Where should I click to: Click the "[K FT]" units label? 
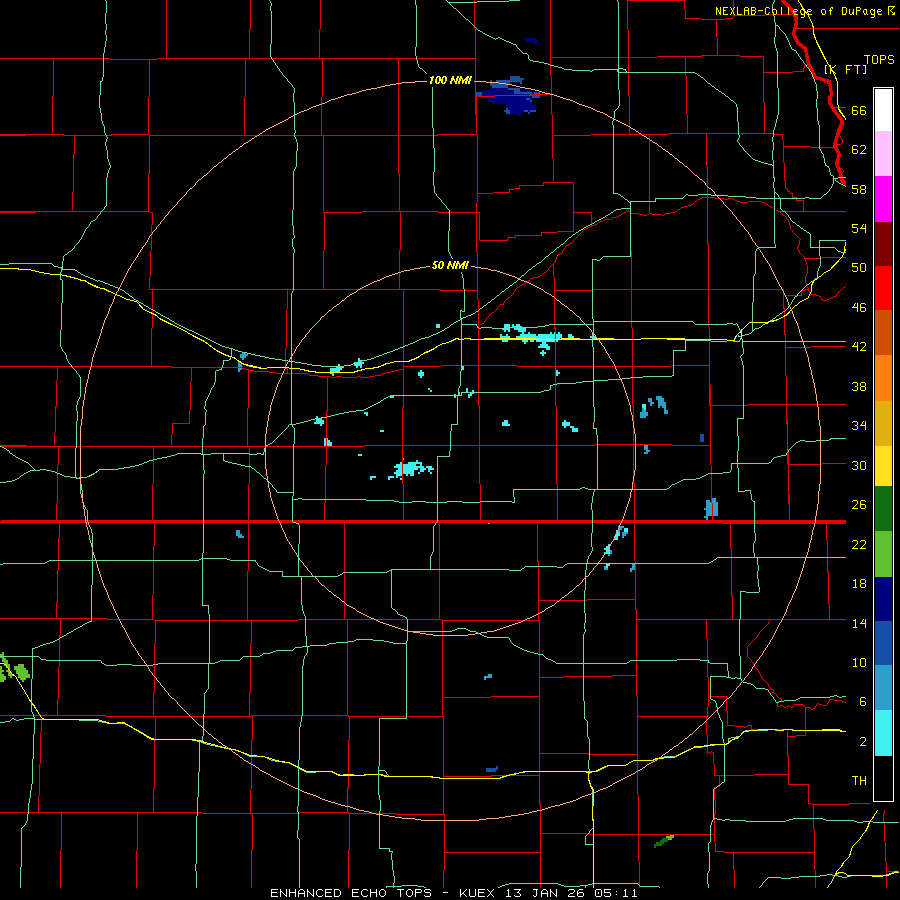tap(845, 69)
